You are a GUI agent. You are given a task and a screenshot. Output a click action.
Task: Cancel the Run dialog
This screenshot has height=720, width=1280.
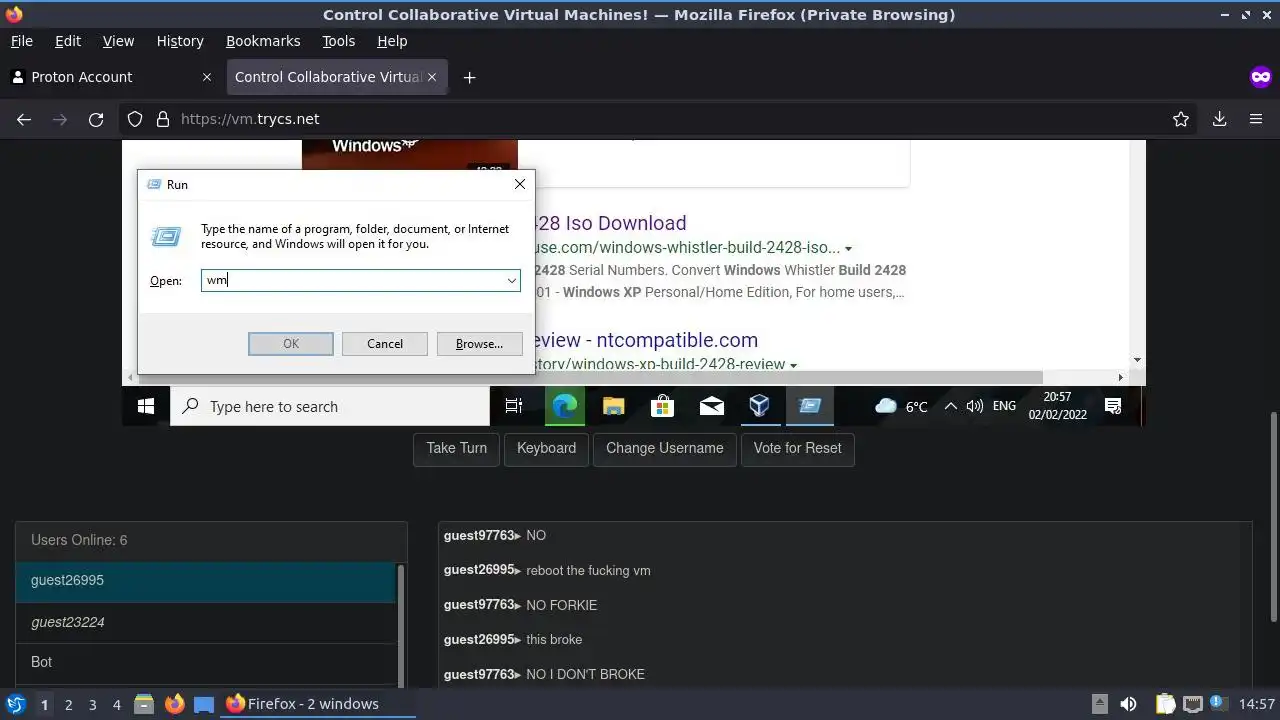coord(385,344)
